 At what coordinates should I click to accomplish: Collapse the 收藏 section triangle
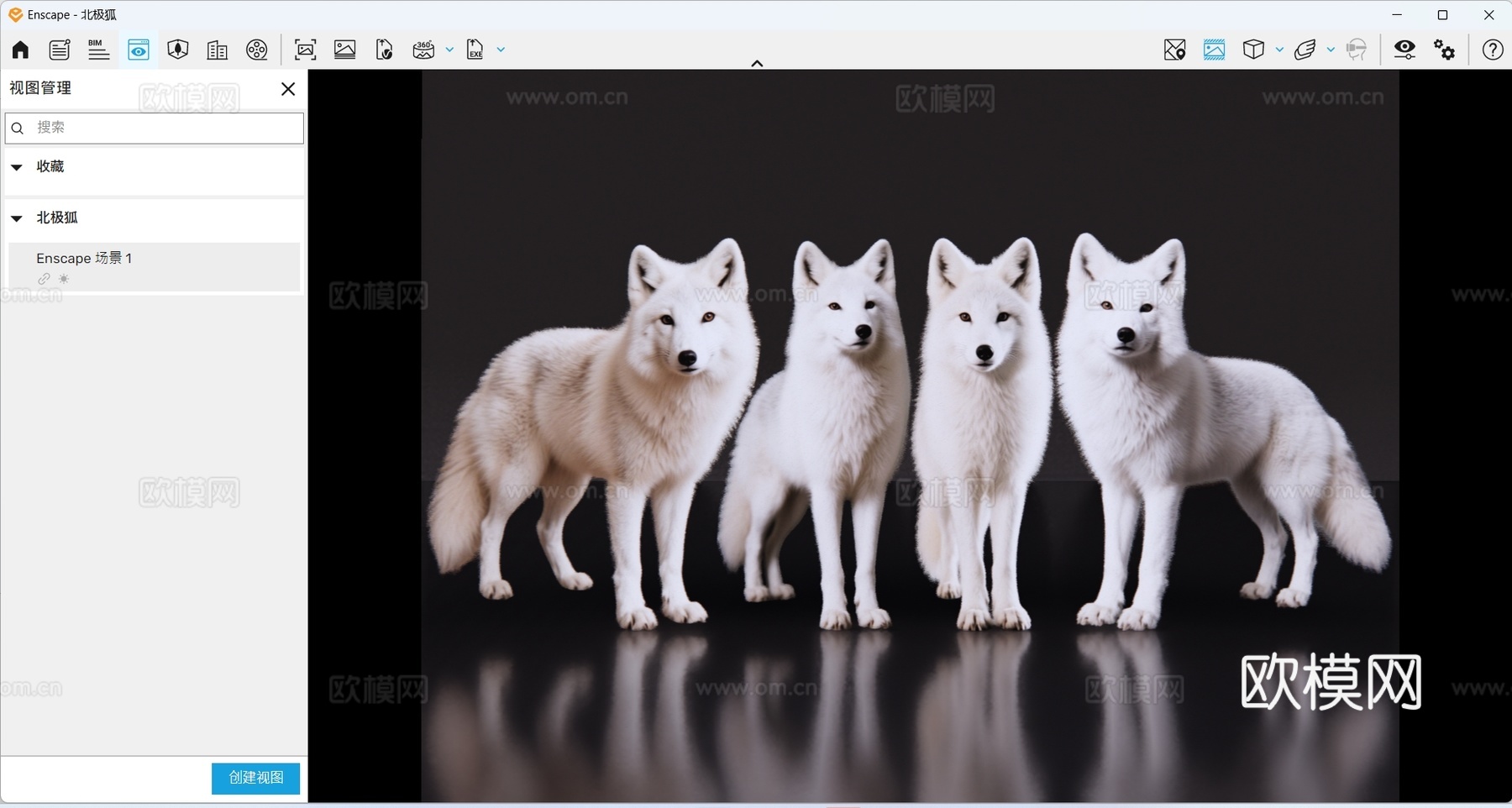coord(16,167)
